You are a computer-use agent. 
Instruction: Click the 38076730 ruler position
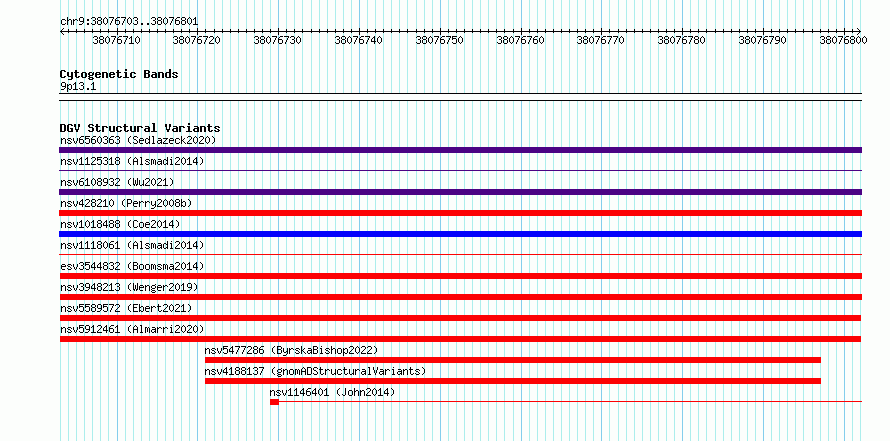point(278,40)
